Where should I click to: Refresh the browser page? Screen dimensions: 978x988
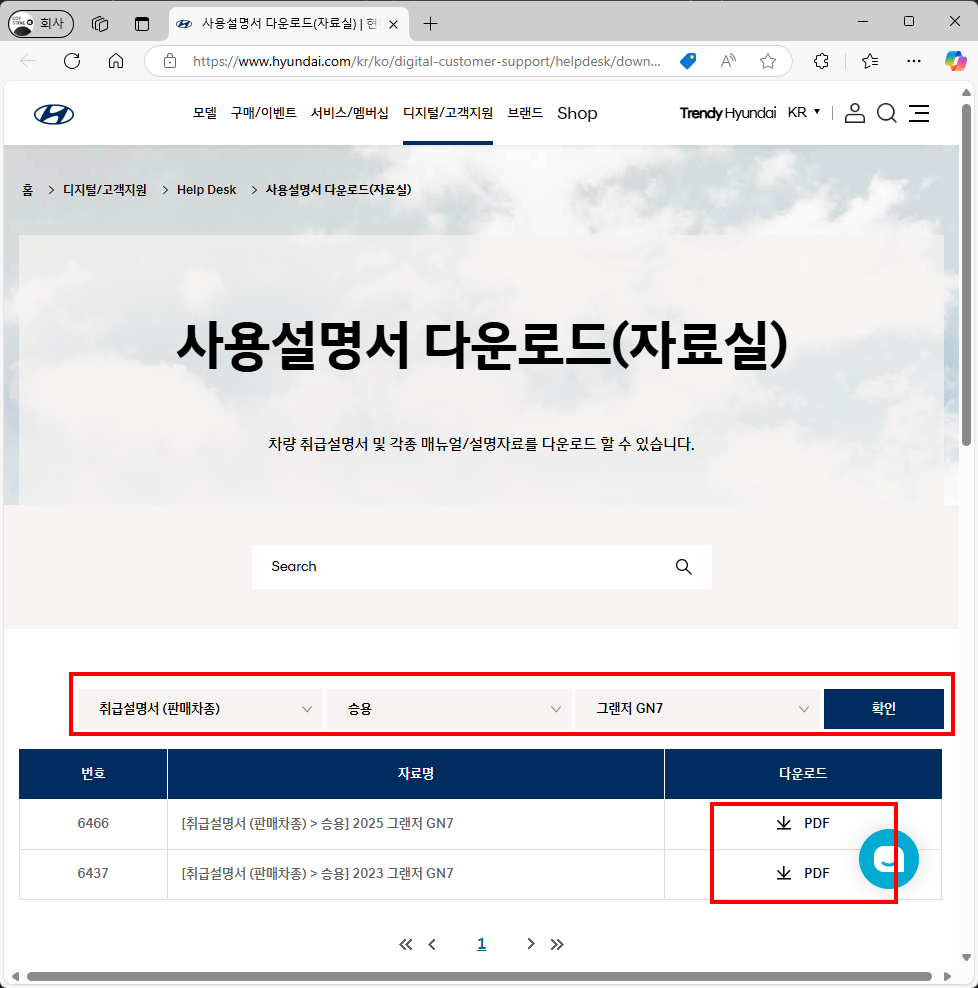[x=72, y=61]
